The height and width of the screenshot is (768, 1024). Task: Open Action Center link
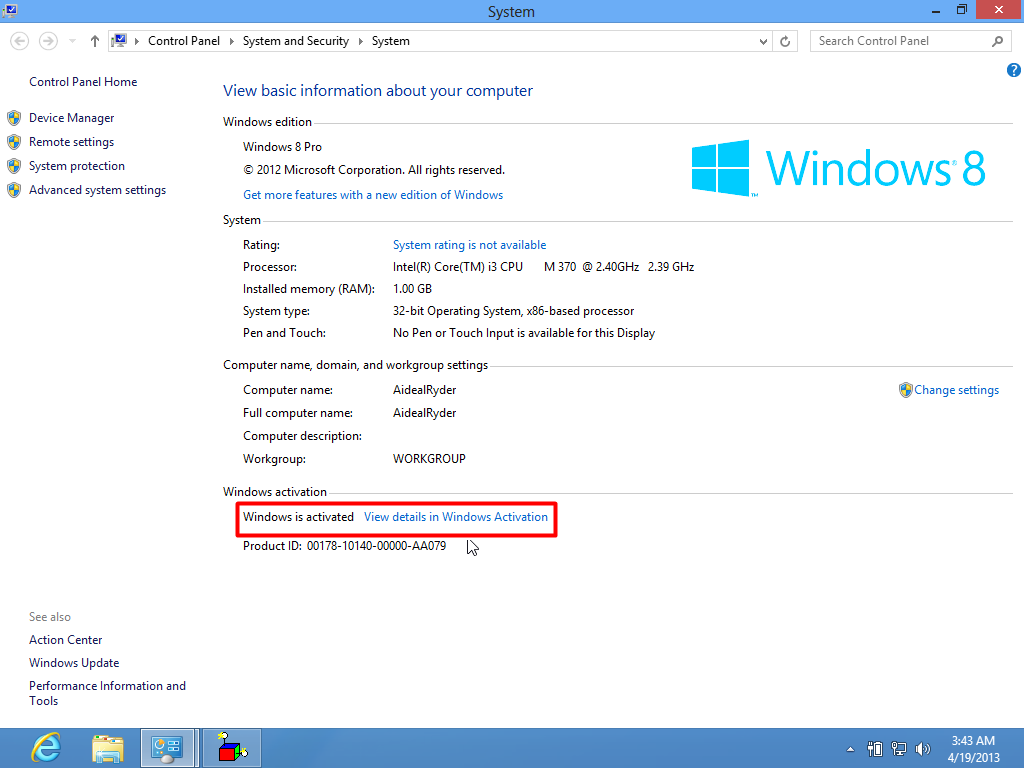coord(65,640)
